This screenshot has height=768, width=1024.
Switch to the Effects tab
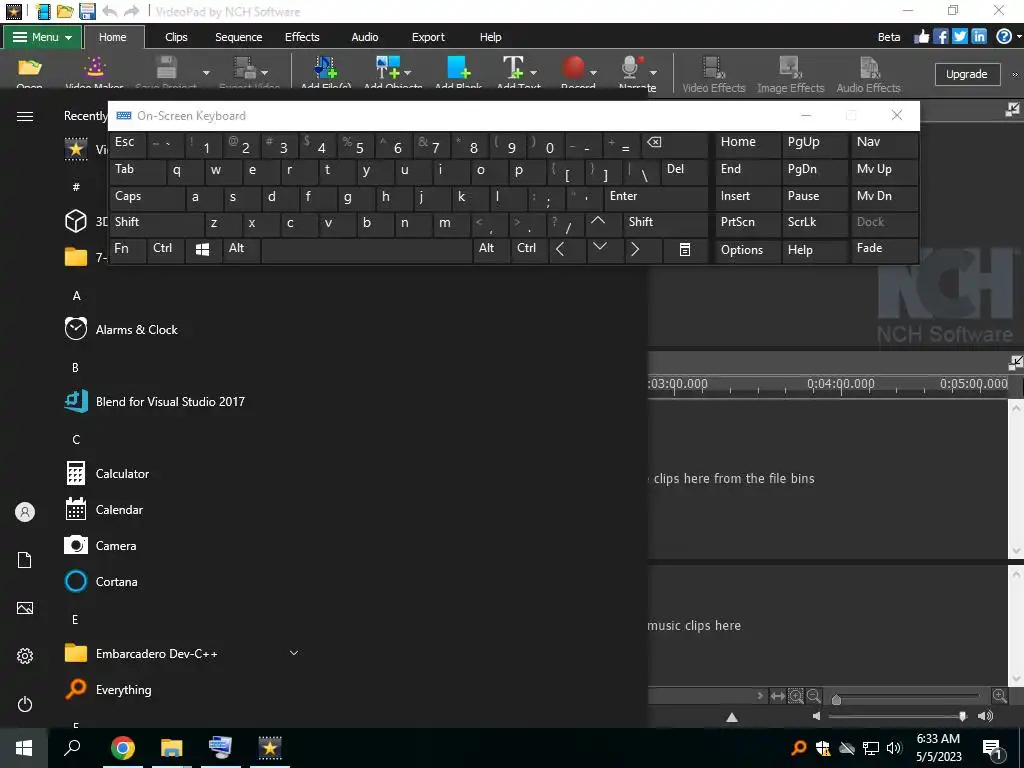pos(302,37)
